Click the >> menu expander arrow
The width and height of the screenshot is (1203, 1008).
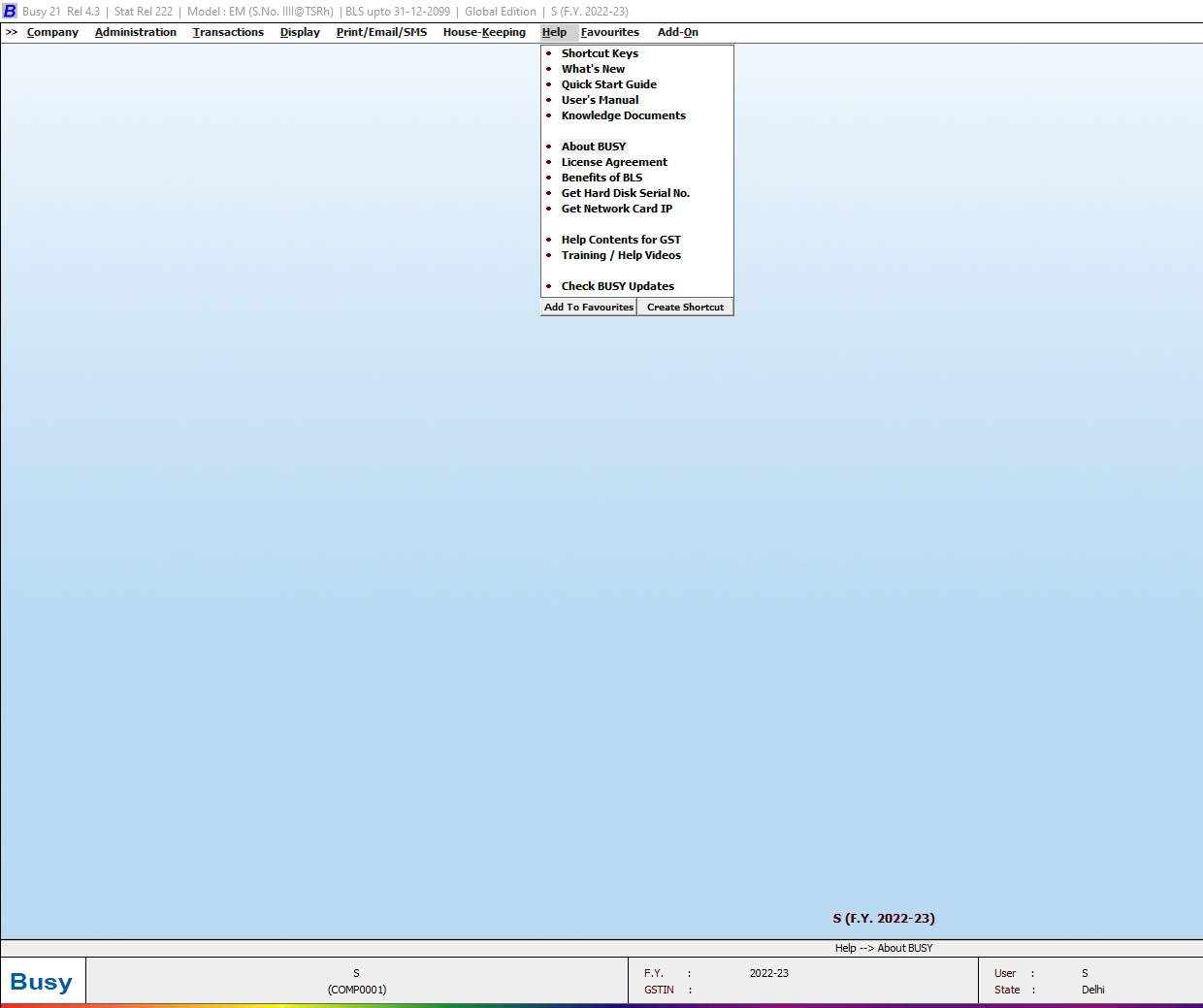pyautogui.click(x=12, y=32)
